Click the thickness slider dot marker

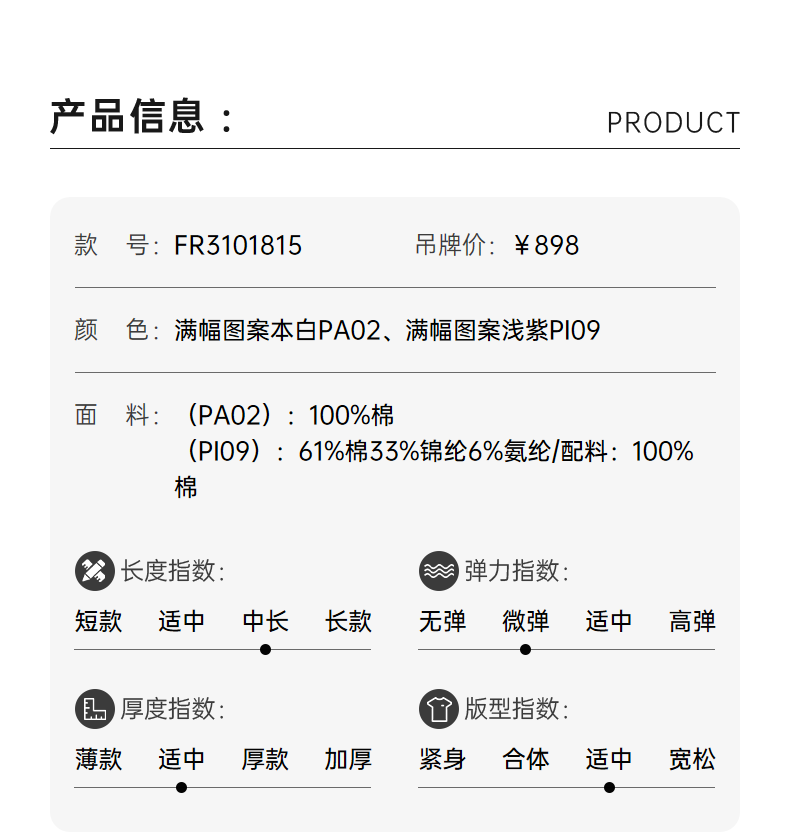[181, 787]
